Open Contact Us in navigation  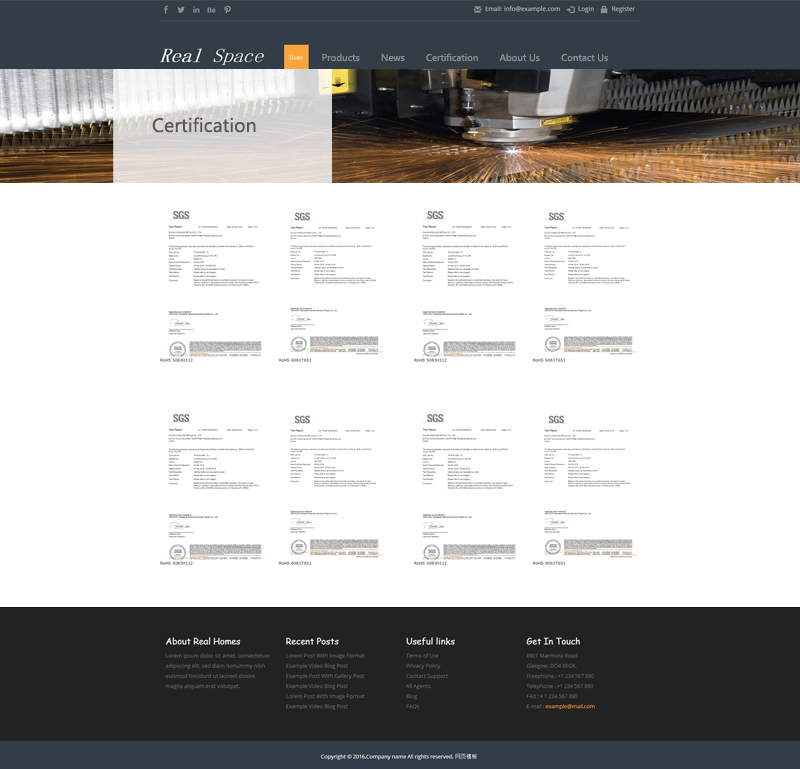[x=584, y=58]
